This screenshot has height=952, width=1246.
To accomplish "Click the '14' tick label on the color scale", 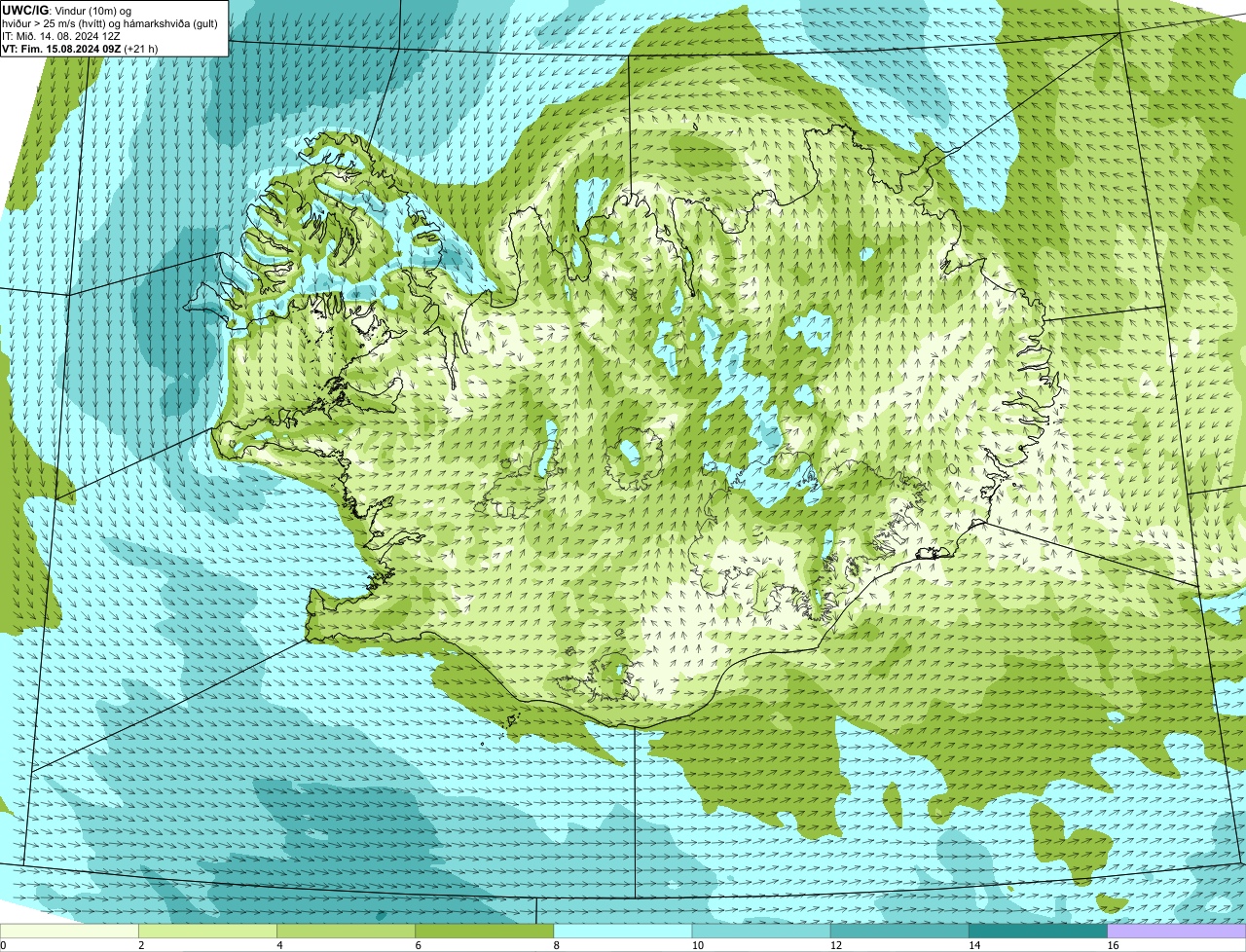I will point(973,945).
